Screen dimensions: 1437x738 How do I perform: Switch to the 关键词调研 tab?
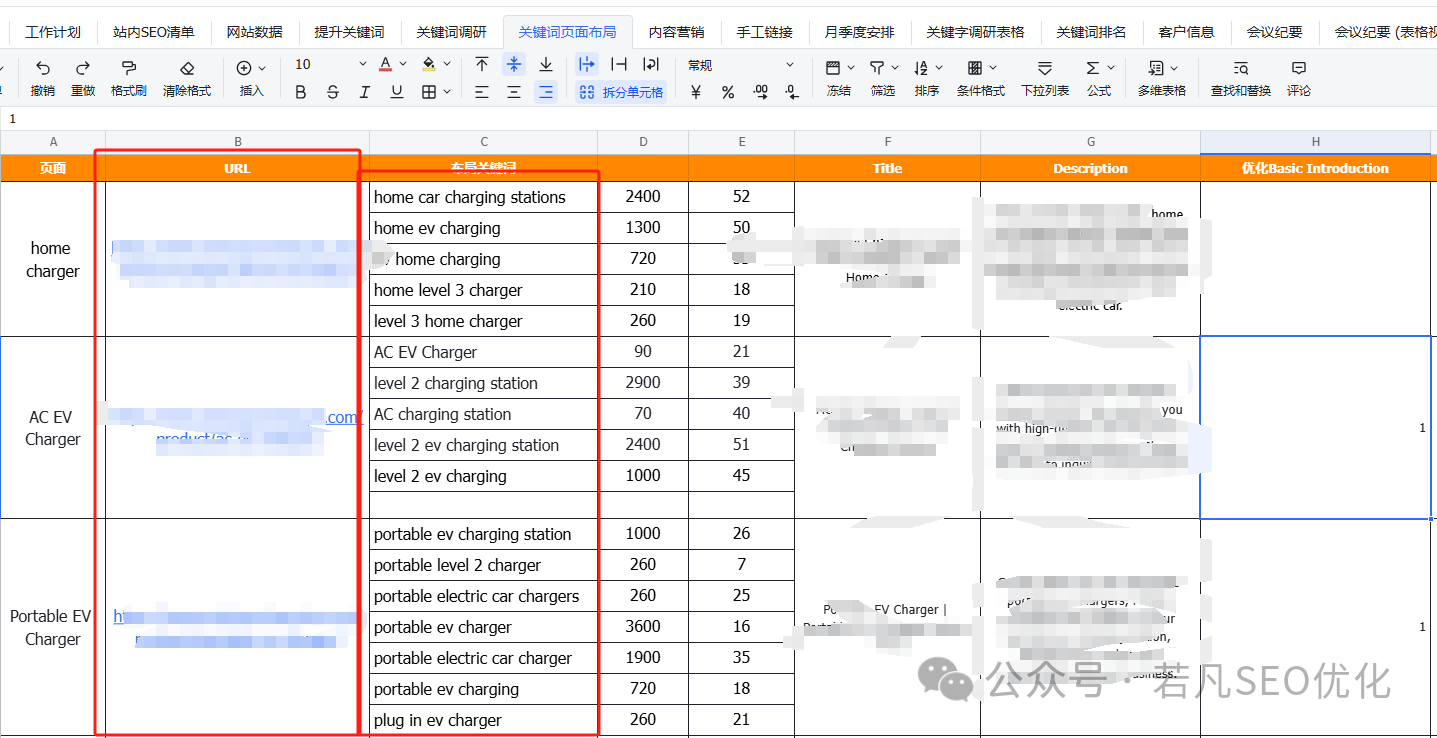click(x=451, y=32)
